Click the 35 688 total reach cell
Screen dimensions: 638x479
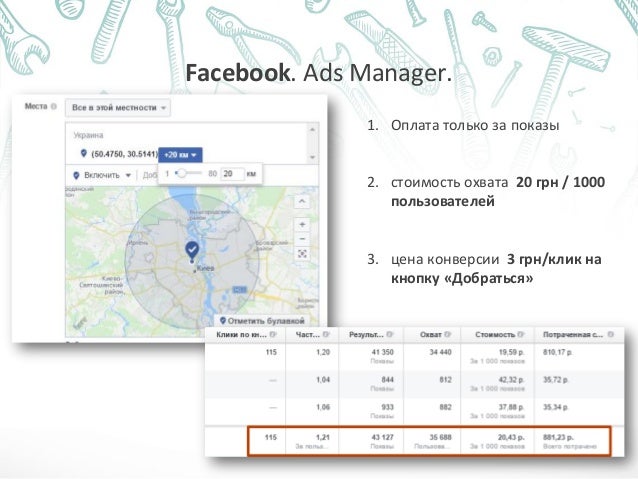(x=432, y=441)
